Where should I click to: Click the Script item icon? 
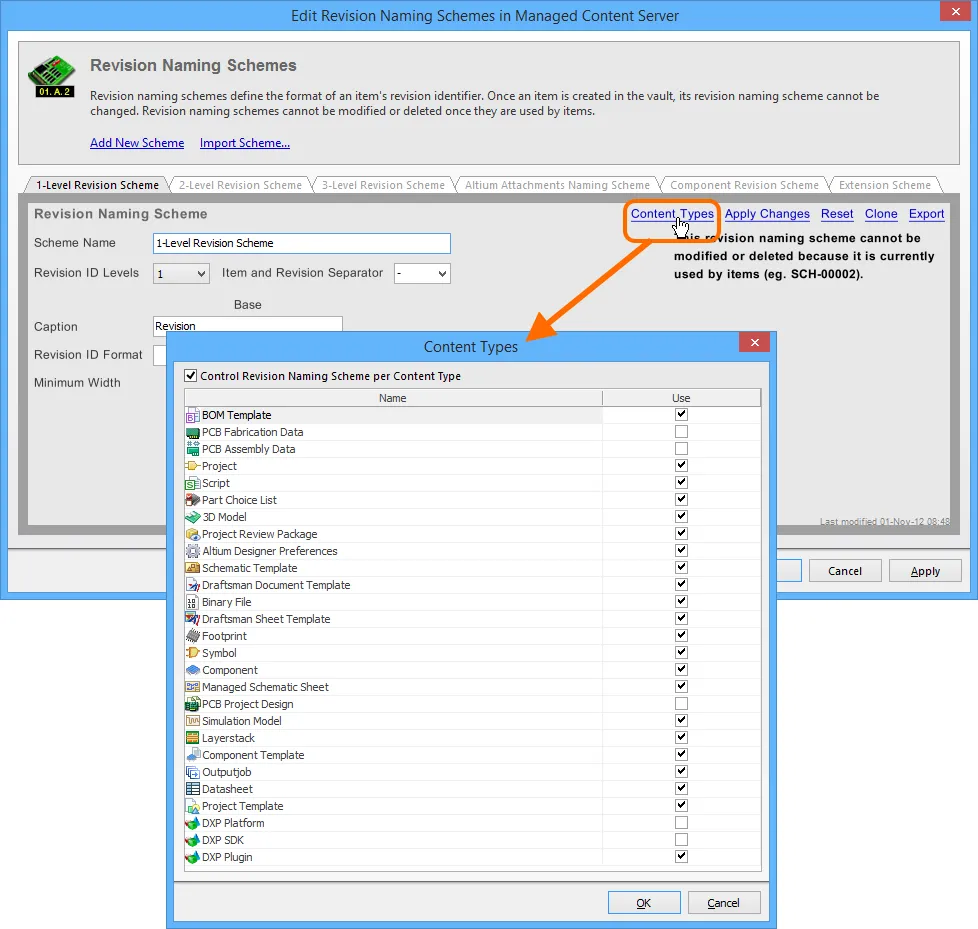193,484
